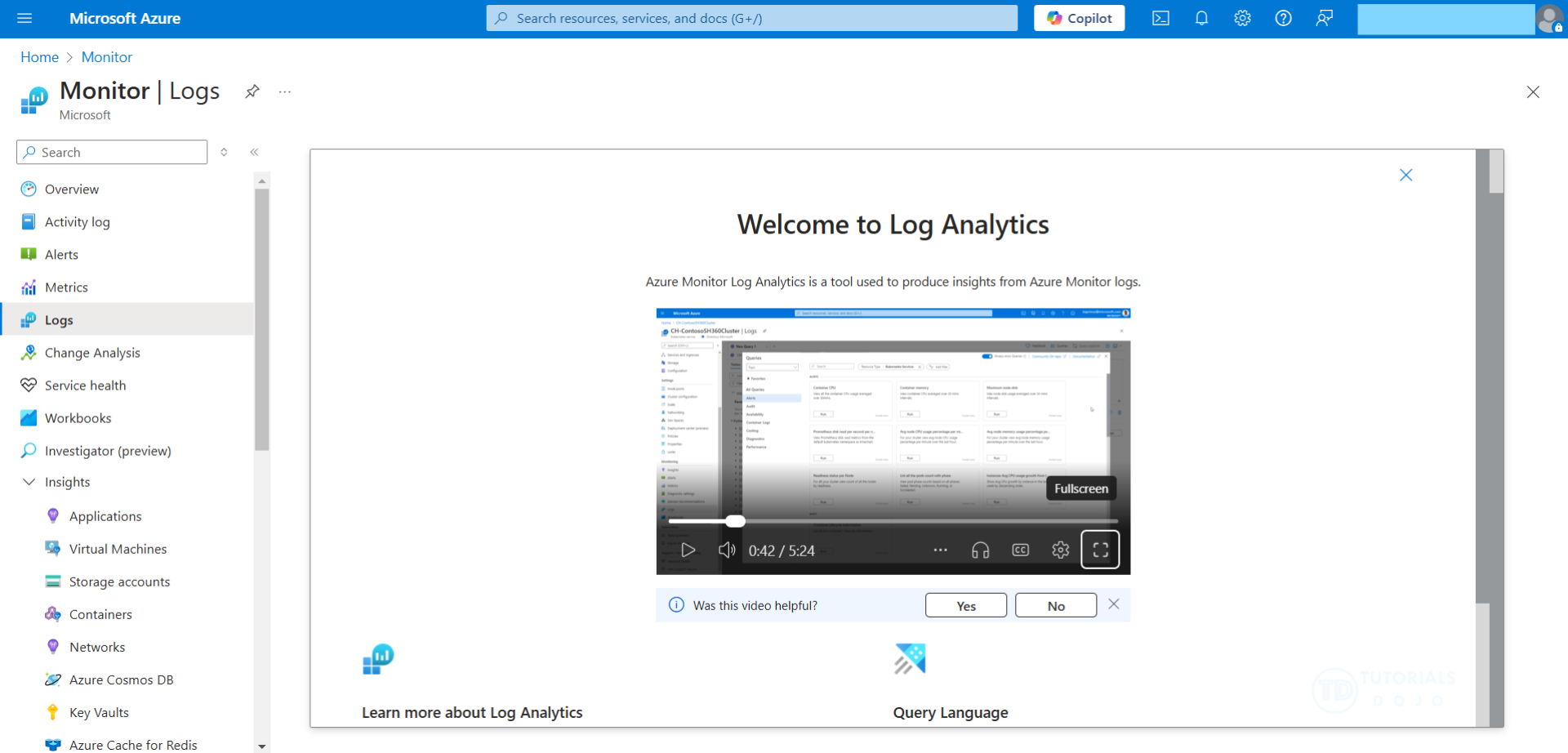Select Metrics in the sidebar
The width and height of the screenshot is (1568, 753).
[x=66, y=287]
